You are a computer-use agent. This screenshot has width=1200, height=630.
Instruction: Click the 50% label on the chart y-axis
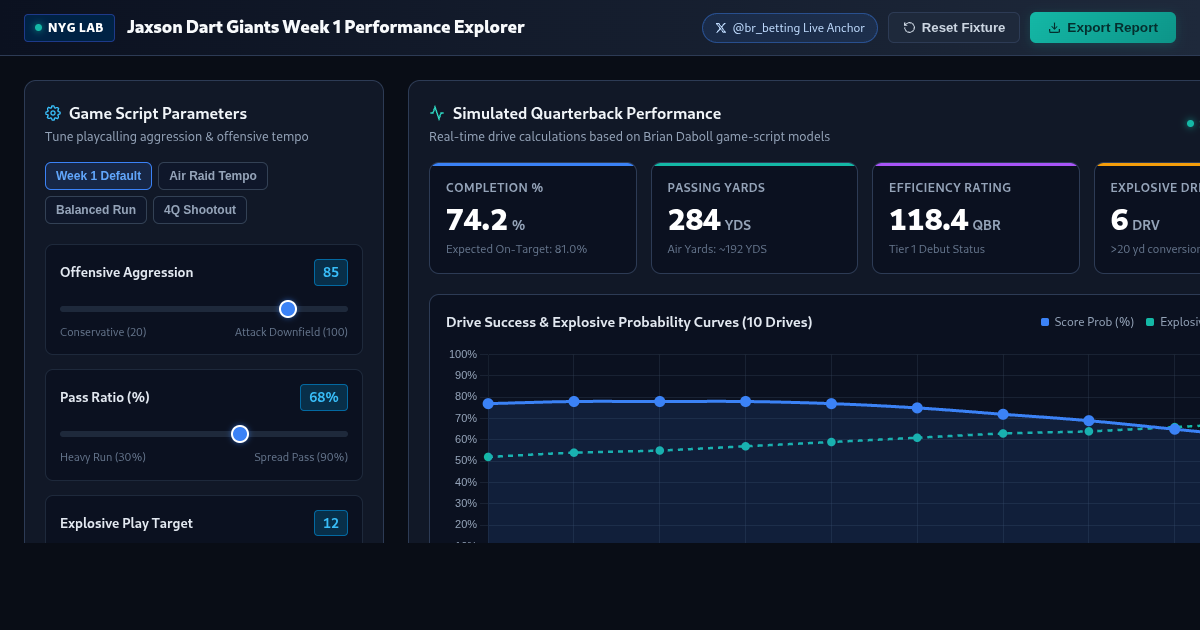(x=466, y=461)
